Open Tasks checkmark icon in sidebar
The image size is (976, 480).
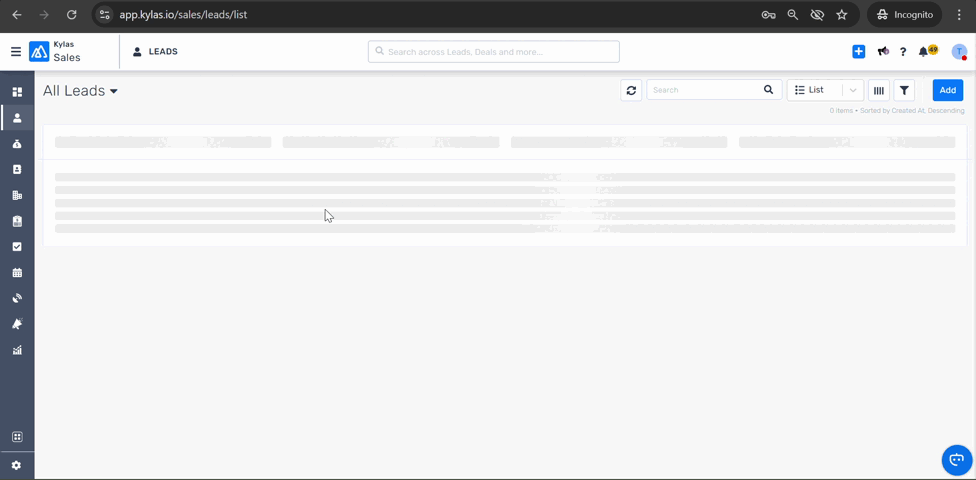point(17,247)
